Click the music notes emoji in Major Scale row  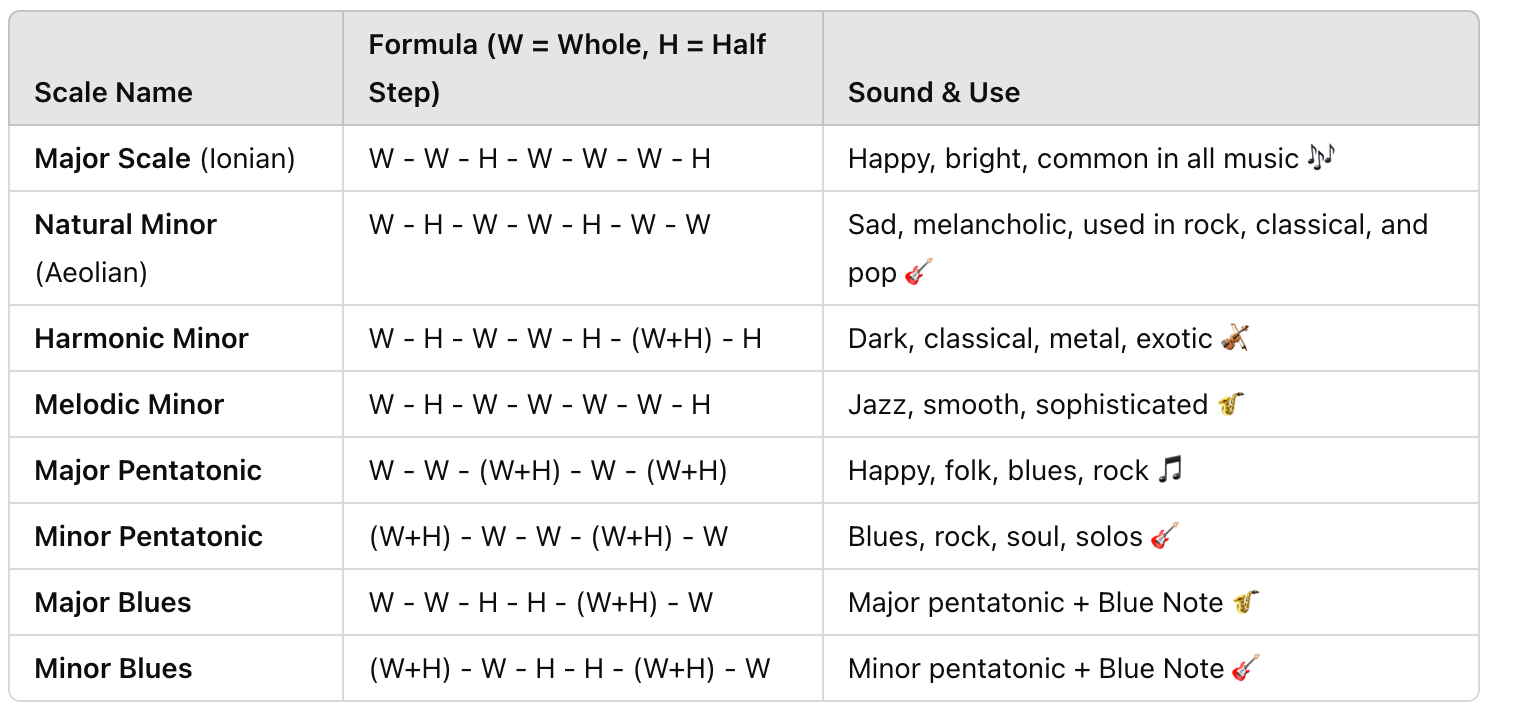[1322, 158]
